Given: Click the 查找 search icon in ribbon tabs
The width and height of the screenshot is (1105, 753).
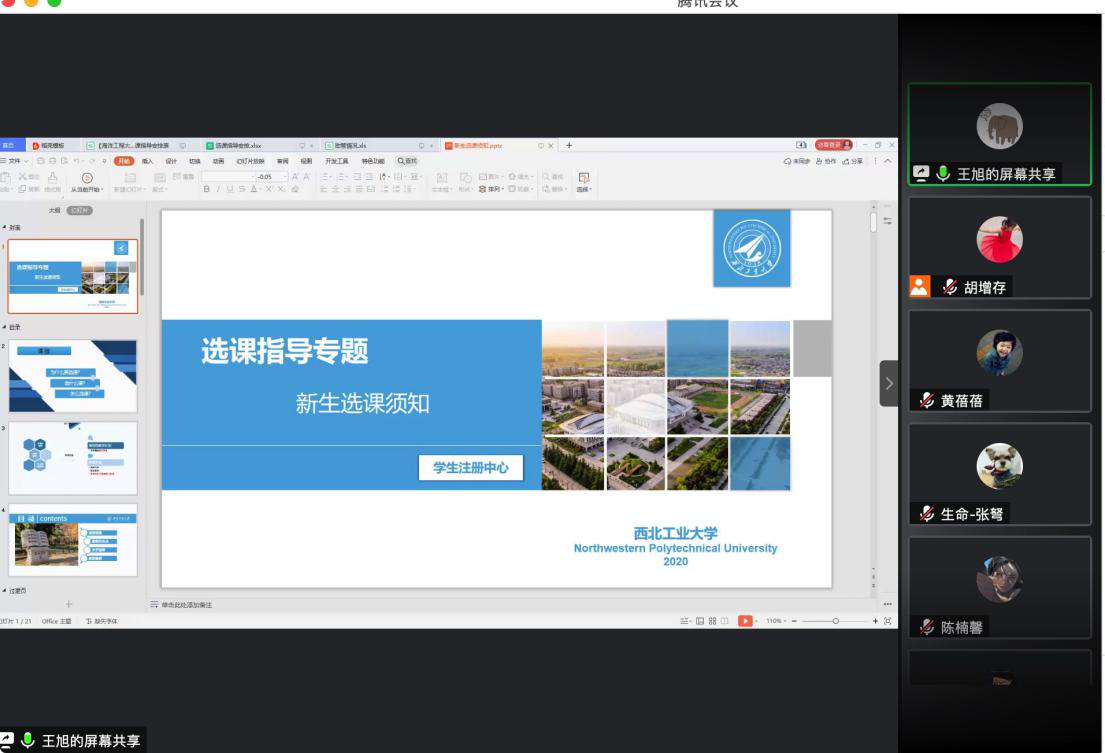Looking at the screenshot, I should point(406,161).
